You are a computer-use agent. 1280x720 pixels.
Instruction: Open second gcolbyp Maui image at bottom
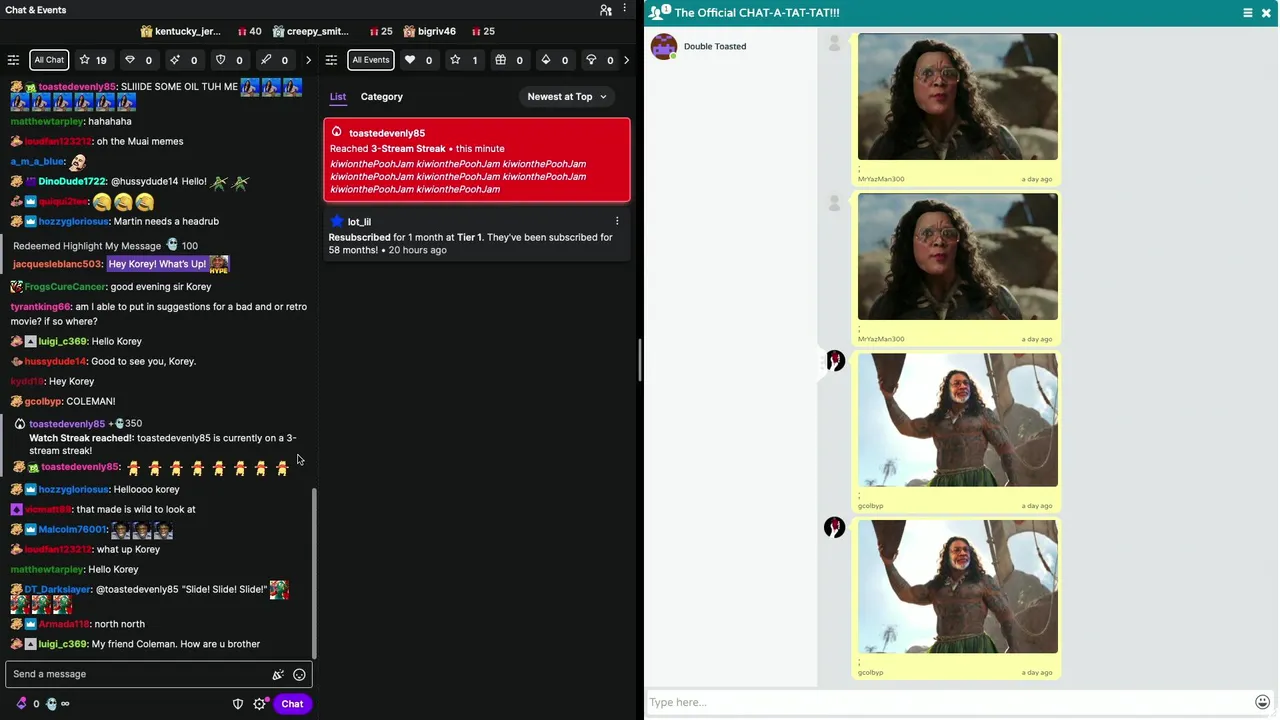957,587
